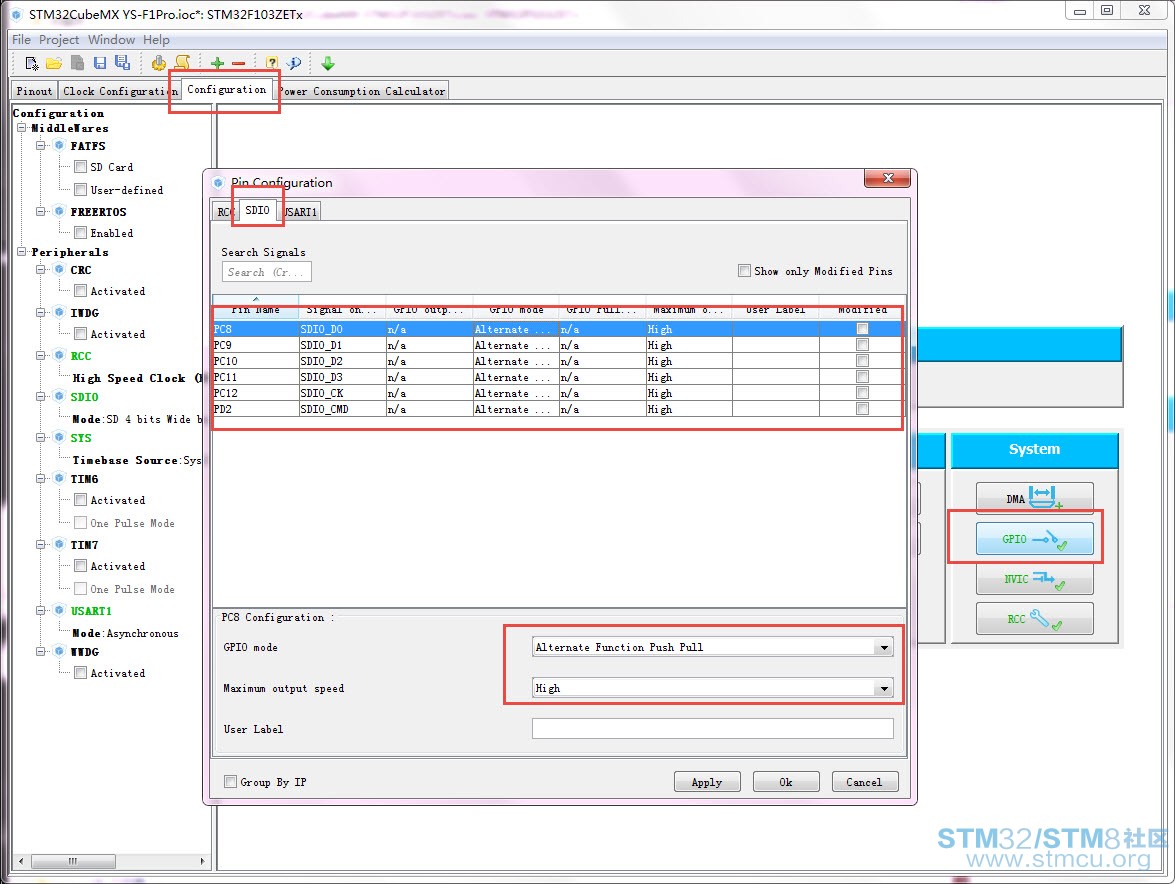Tick Modified checkbox for PC9 row

[863, 345]
